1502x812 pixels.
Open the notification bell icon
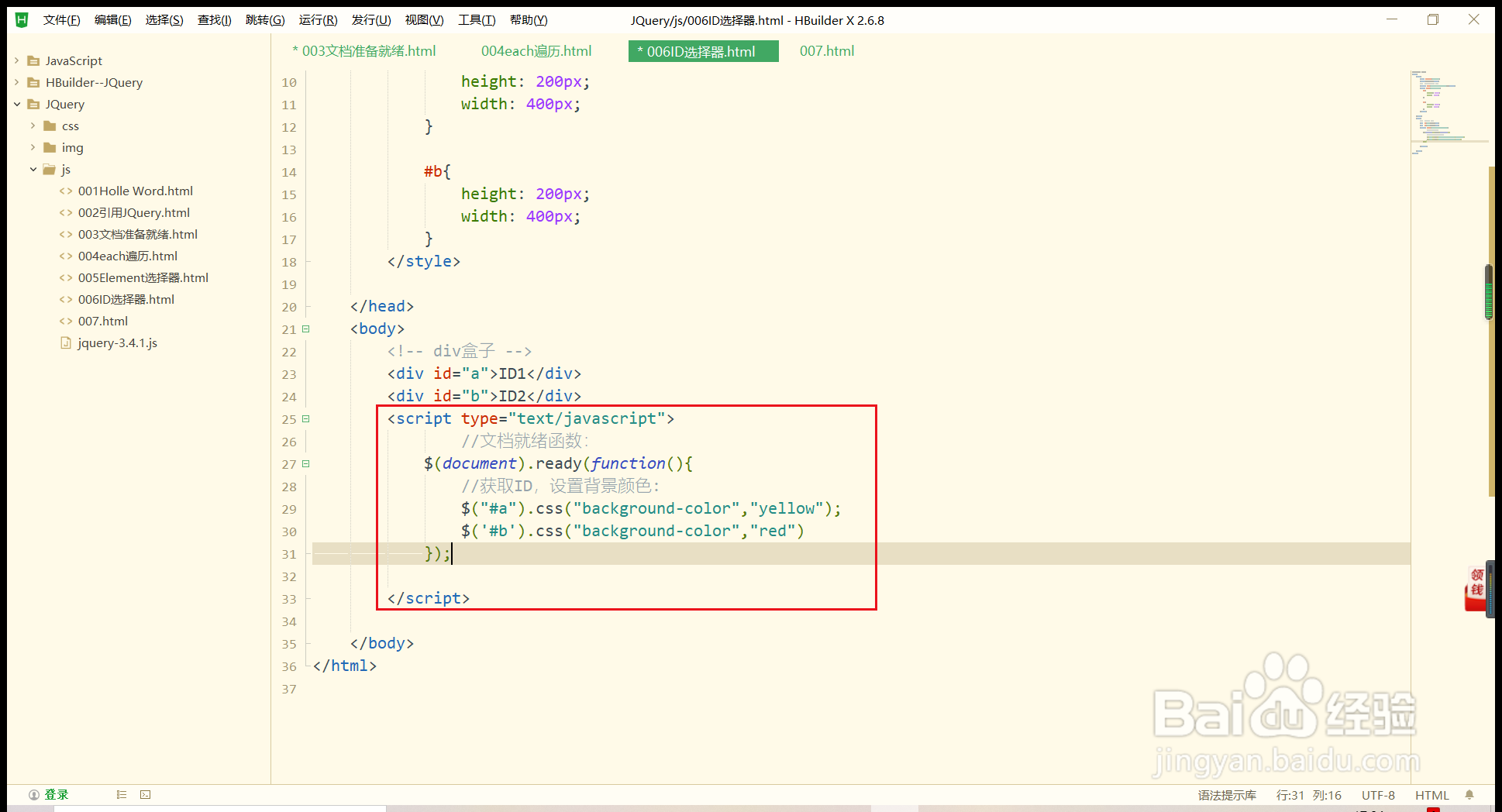1469,795
